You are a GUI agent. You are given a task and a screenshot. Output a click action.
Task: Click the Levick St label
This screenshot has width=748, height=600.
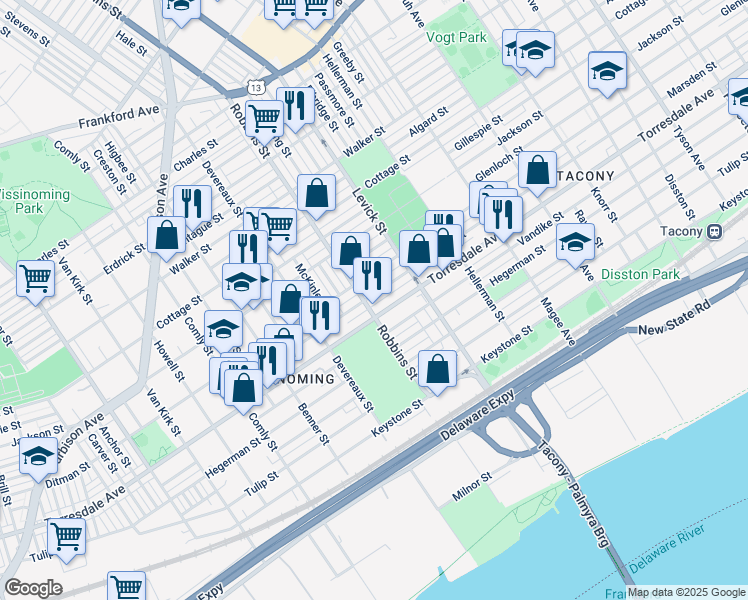tap(369, 211)
